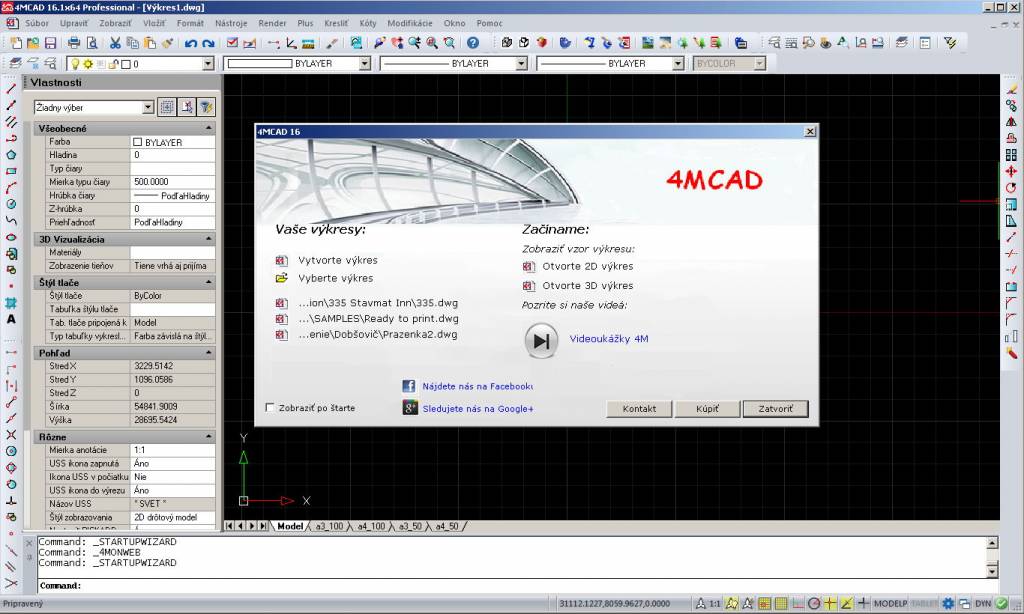Toggle layer on/off lightbulb in layer box
Screen dimensions: 1024x614
point(74,64)
